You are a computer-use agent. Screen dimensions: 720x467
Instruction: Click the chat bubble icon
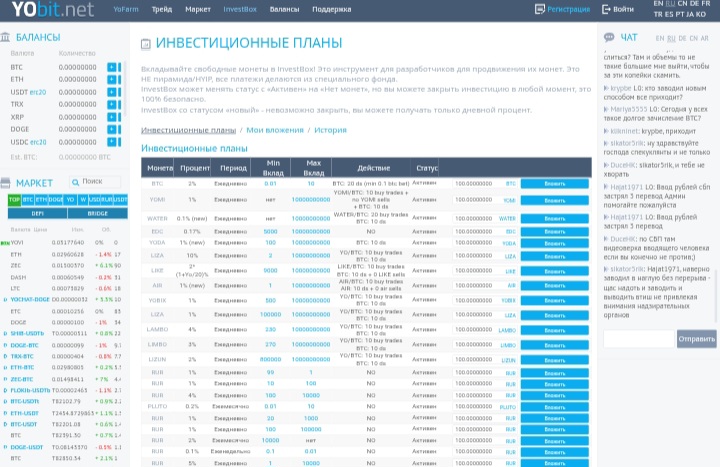coord(609,37)
